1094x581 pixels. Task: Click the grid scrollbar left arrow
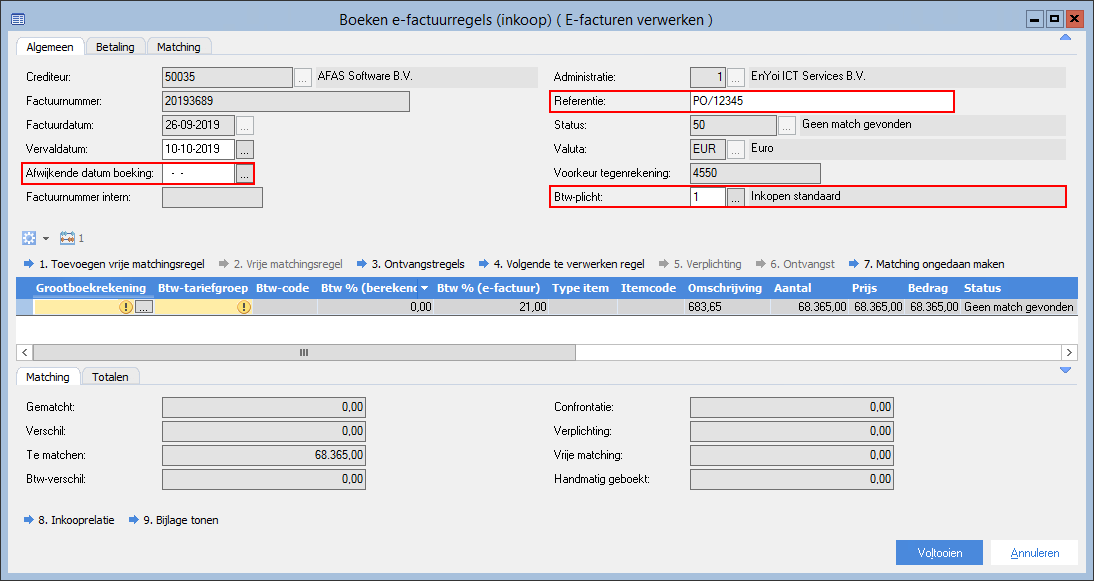click(24, 353)
